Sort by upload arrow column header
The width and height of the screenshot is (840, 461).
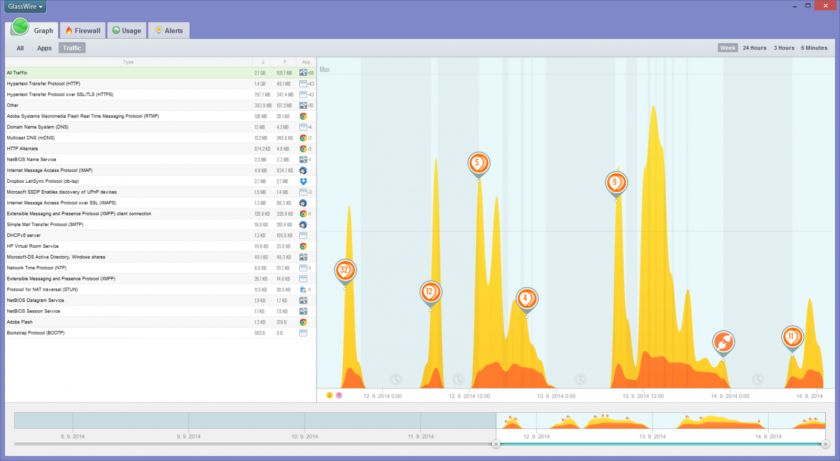pyautogui.click(x=284, y=62)
